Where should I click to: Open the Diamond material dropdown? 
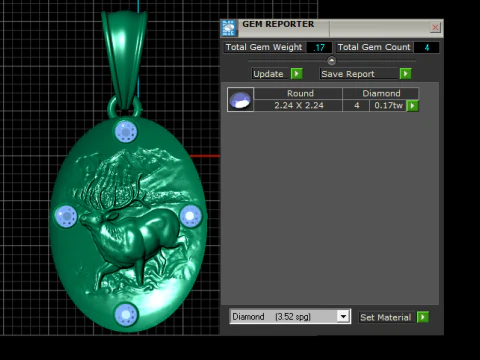click(343, 316)
